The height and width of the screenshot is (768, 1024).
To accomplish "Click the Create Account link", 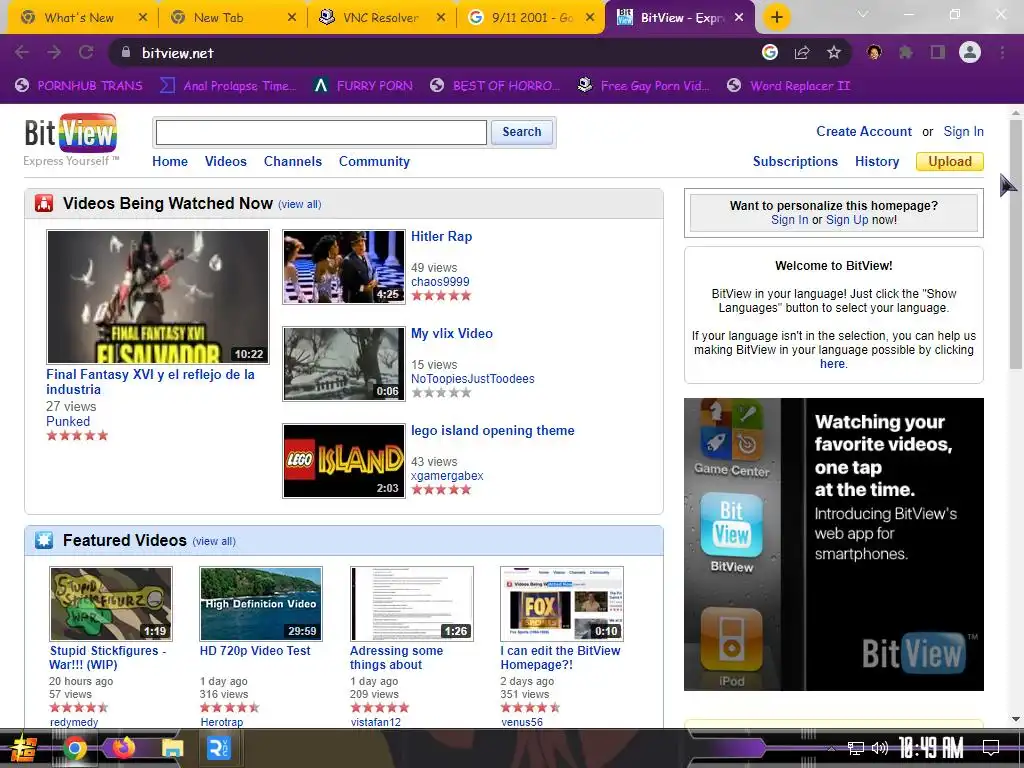I will pyautogui.click(x=863, y=131).
